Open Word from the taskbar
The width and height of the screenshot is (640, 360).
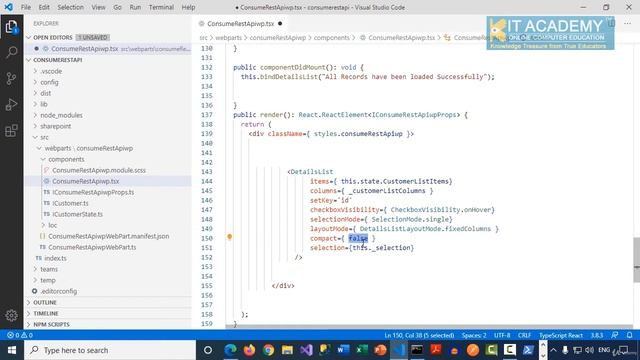point(343,350)
